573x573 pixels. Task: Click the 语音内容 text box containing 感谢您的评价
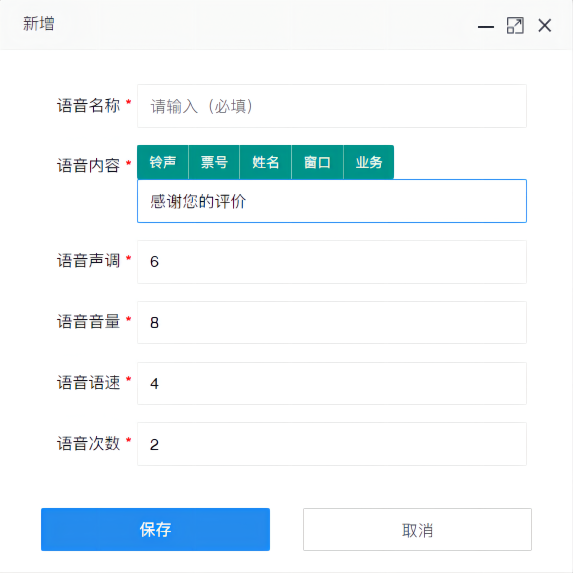tap(332, 201)
